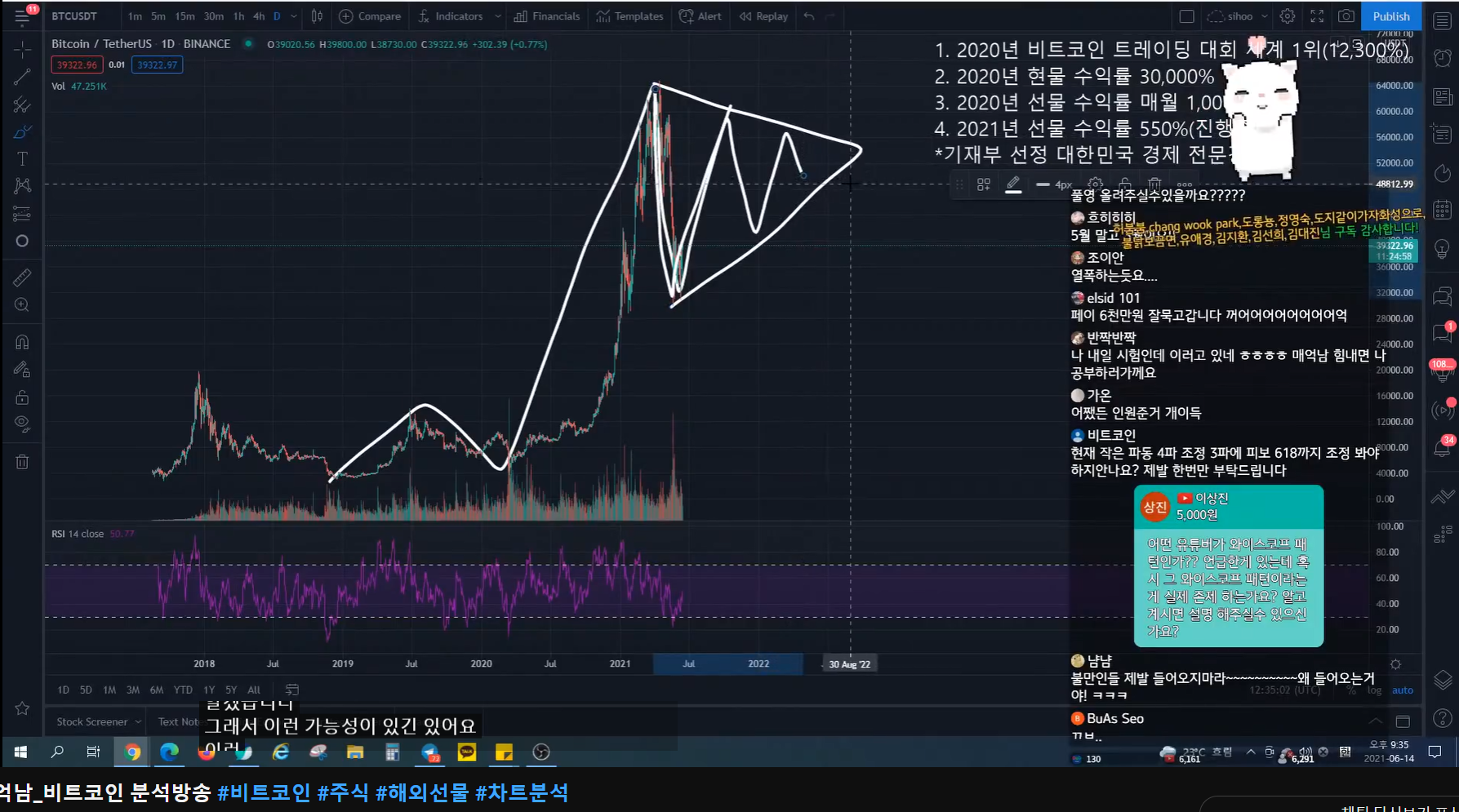Activate the zoom-in tool
The height and width of the screenshot is (812, 1459).
coord(22,305)
